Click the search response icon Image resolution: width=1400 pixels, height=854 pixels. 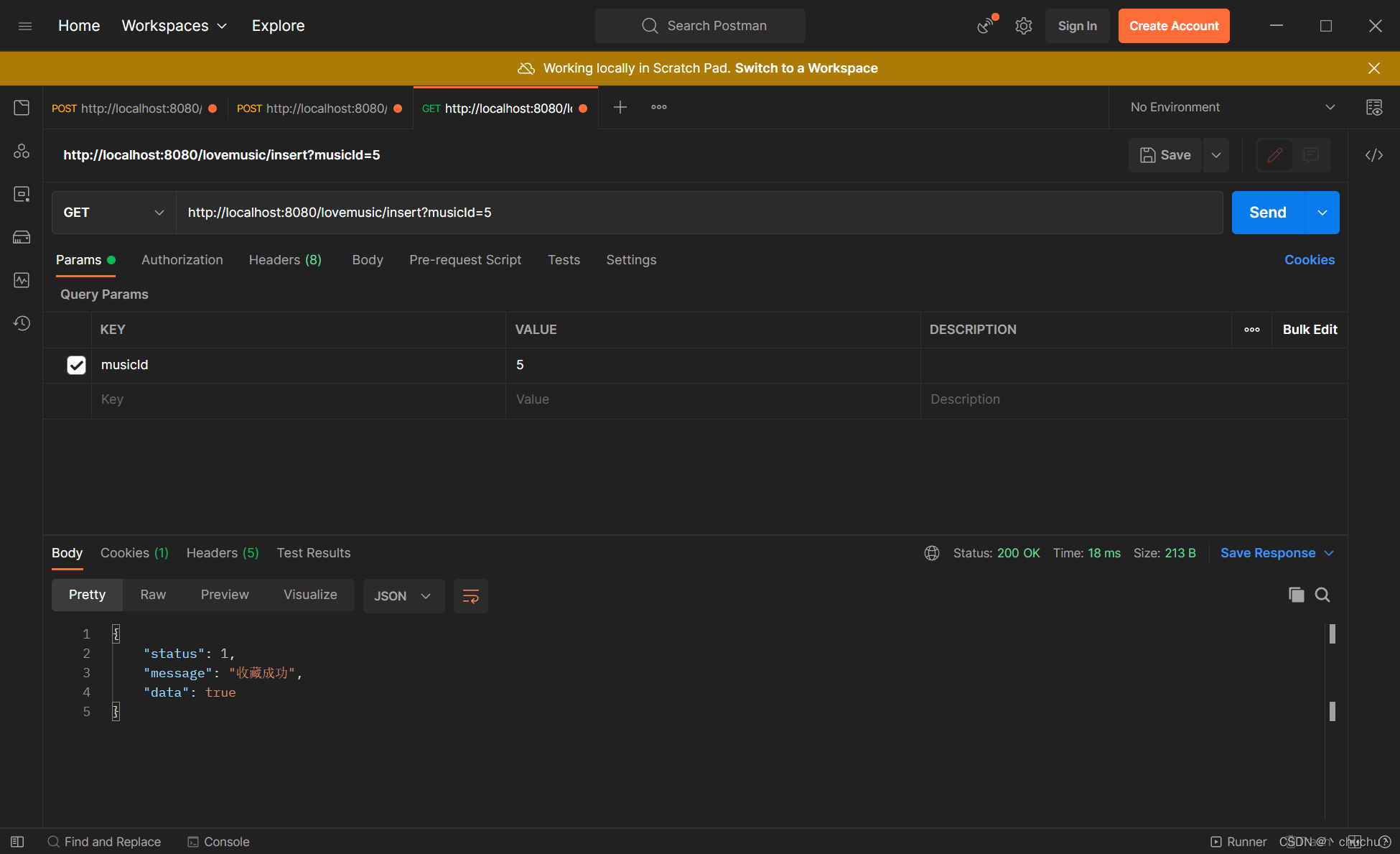coord(1322,595)
